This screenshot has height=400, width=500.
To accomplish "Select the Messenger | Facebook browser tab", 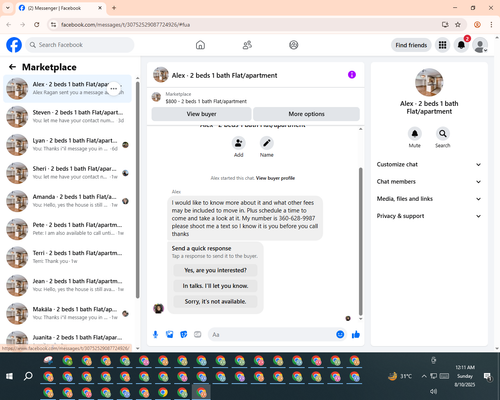I will (61, 8).
